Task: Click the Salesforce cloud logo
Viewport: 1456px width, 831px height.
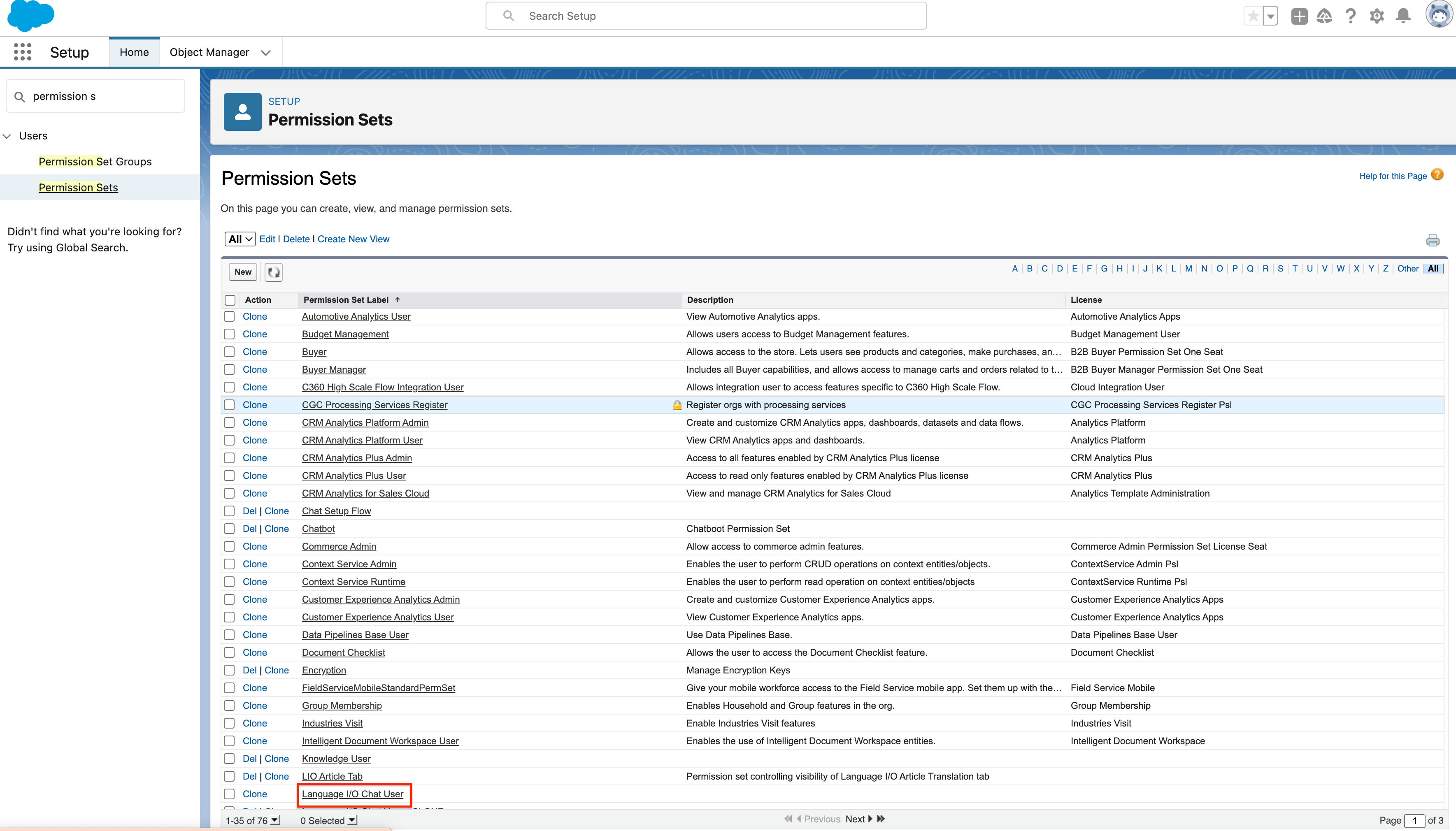Action: (31, 15)
